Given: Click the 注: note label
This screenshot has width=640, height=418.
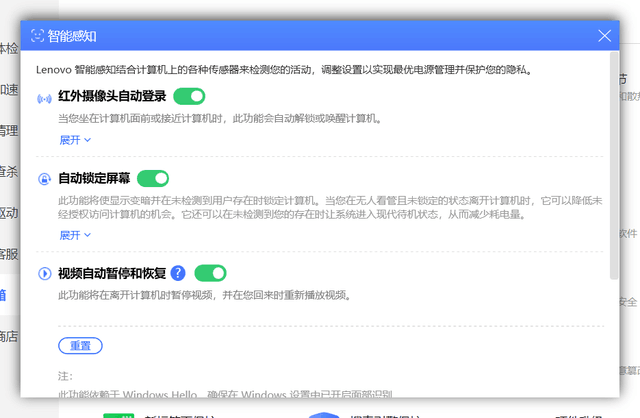Looking at the screenshot, I should [65, 376].
